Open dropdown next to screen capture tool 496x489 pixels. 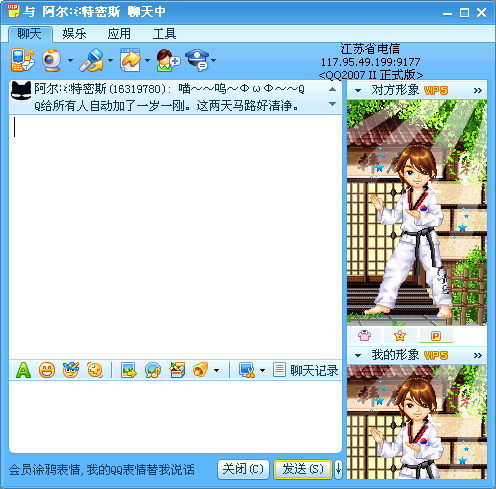[x=262, y=370]
